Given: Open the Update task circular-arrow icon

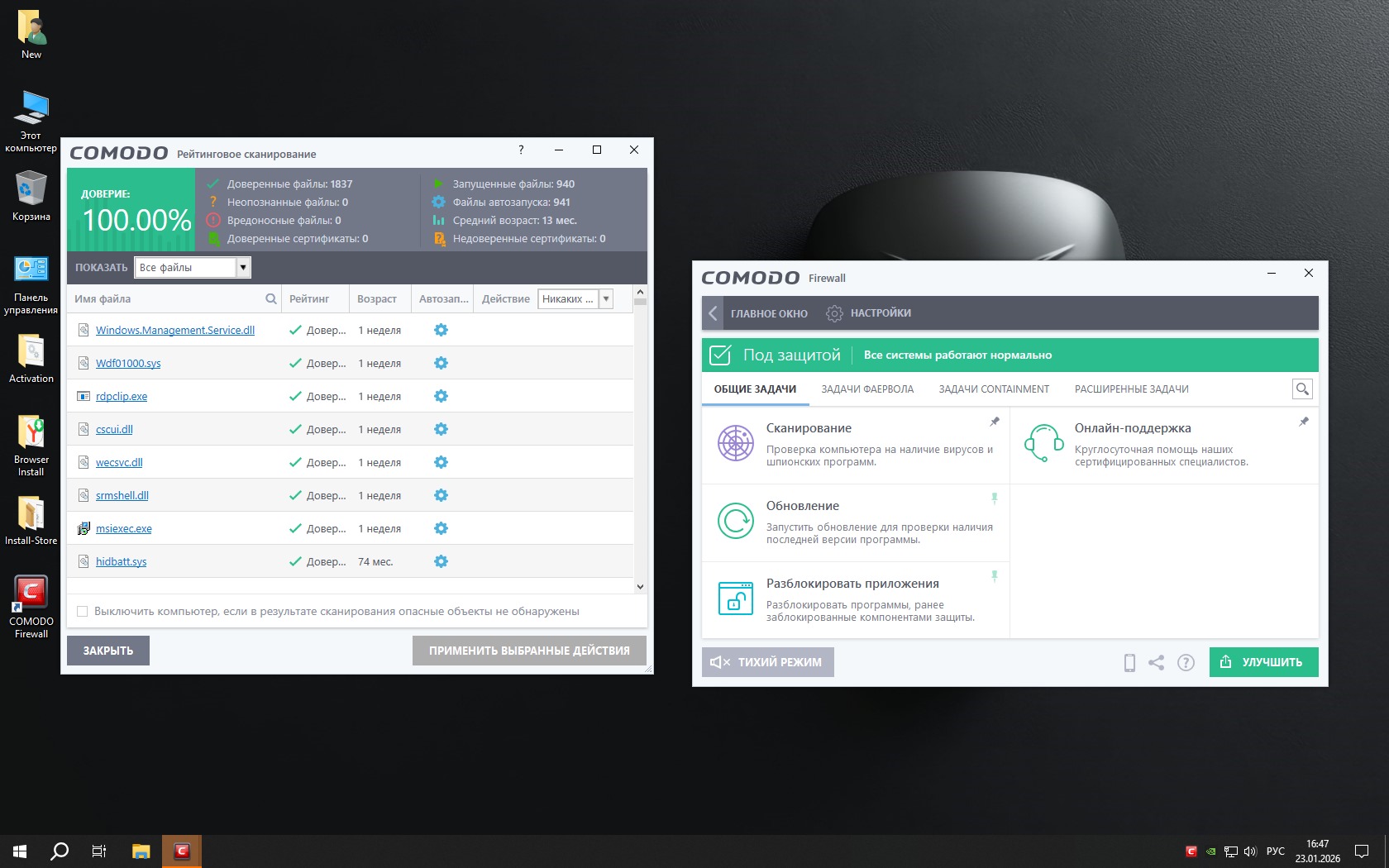Looking at the screenshot, I should pyautogui.click(x=735, y=521).
